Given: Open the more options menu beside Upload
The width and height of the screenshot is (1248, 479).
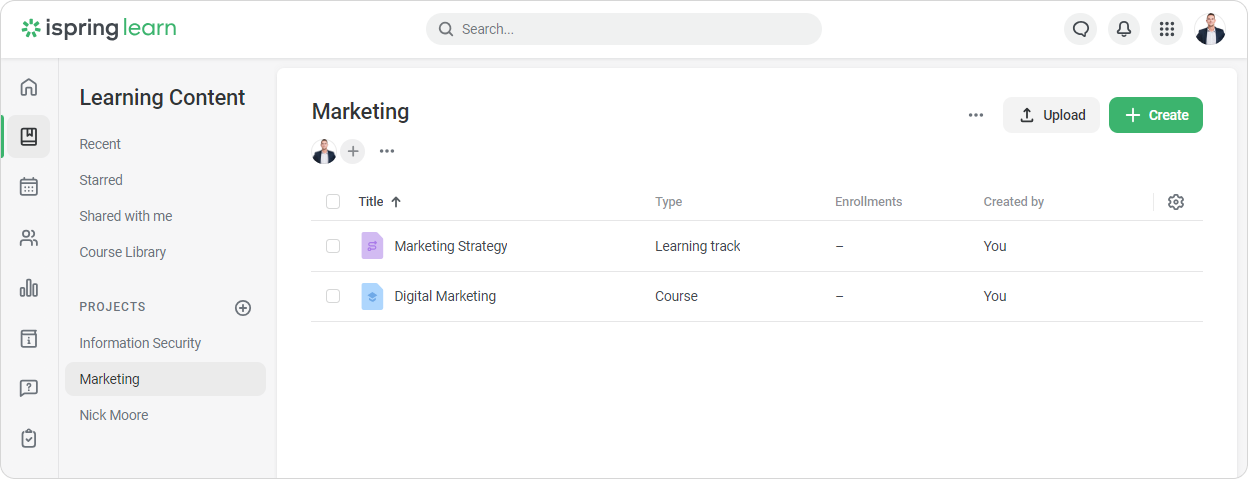Looking at the screenshot, I should click(x=976, y=115).
